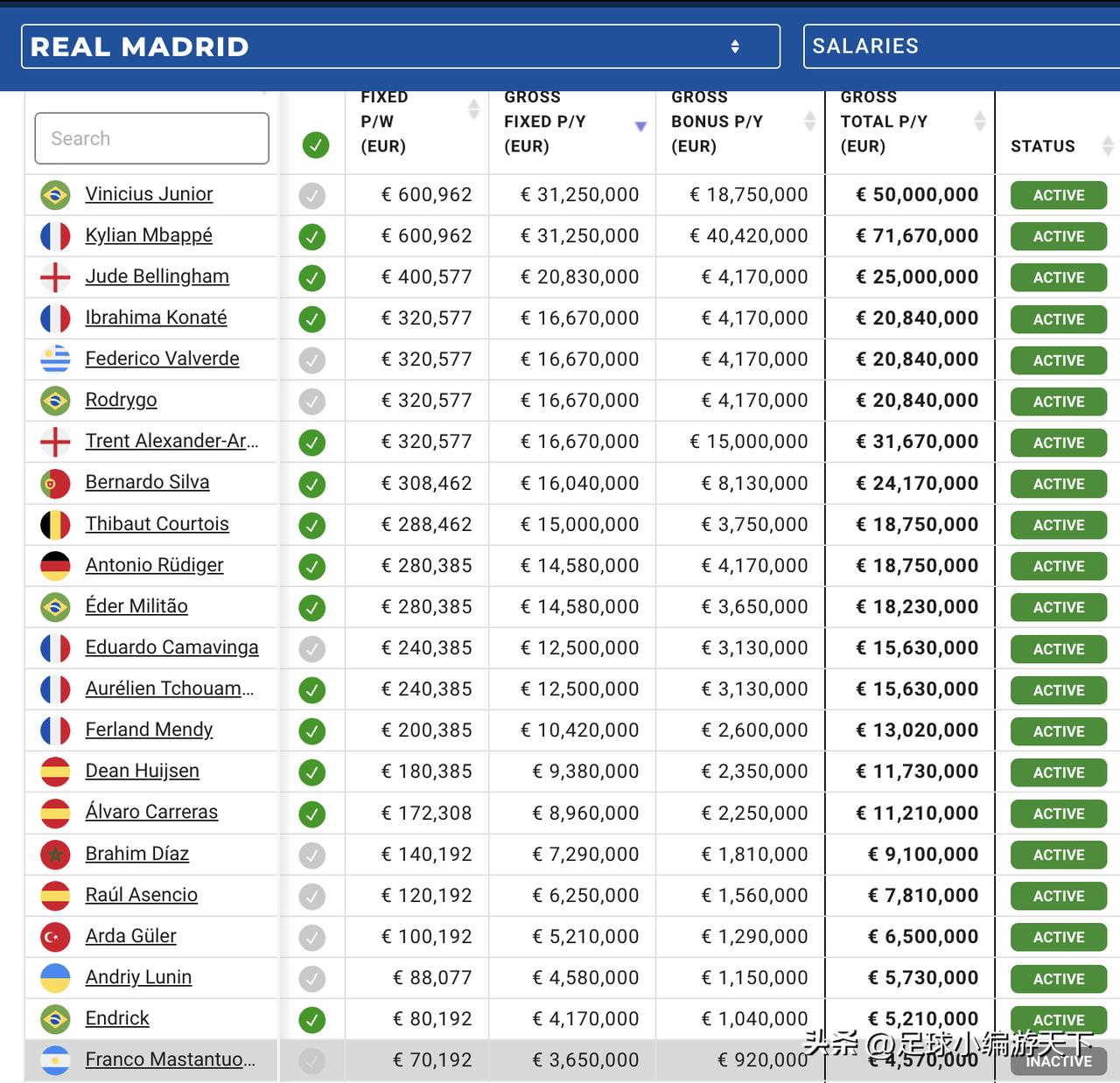The height and width of the screenshot is (1083, 1120).
Task: Open Thibaut Courtois's player page
Action: [157, 524]
